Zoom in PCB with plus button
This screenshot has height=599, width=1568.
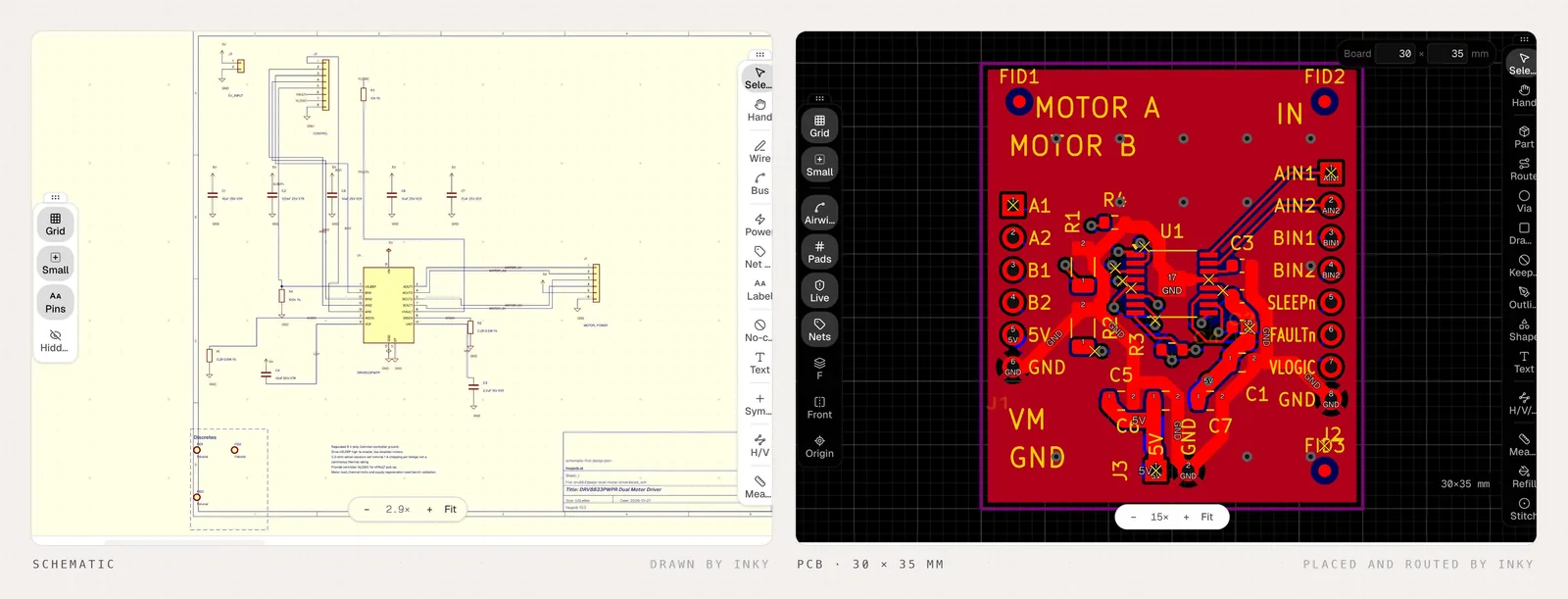coord(1186,517)
